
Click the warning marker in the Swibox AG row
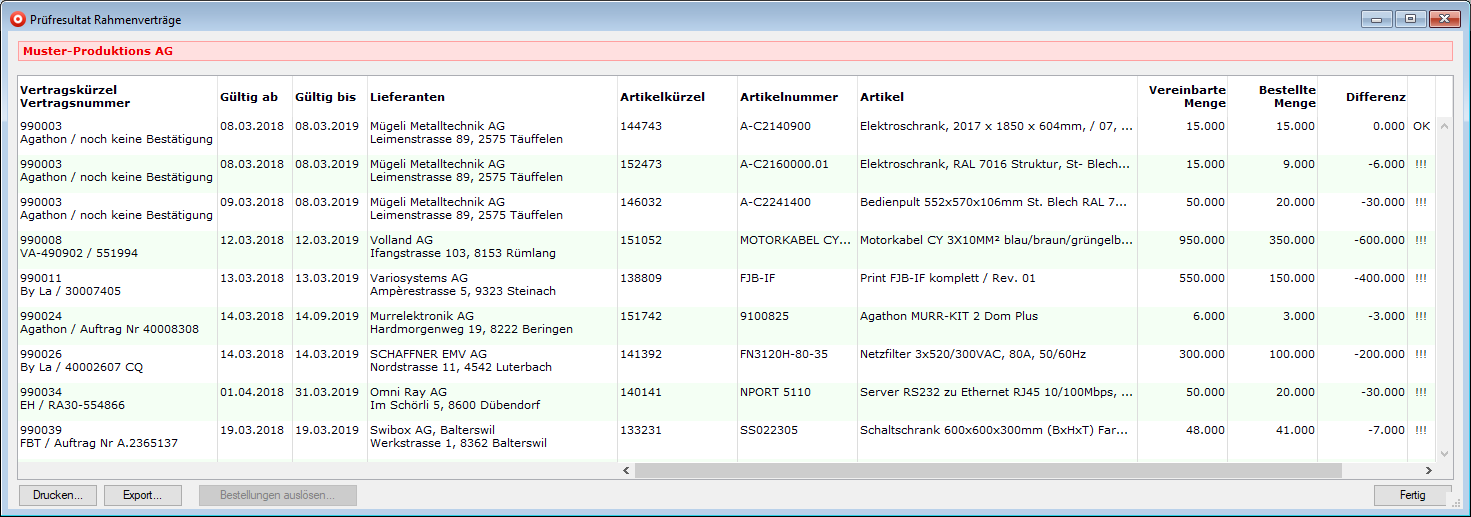pos(1421,431)
